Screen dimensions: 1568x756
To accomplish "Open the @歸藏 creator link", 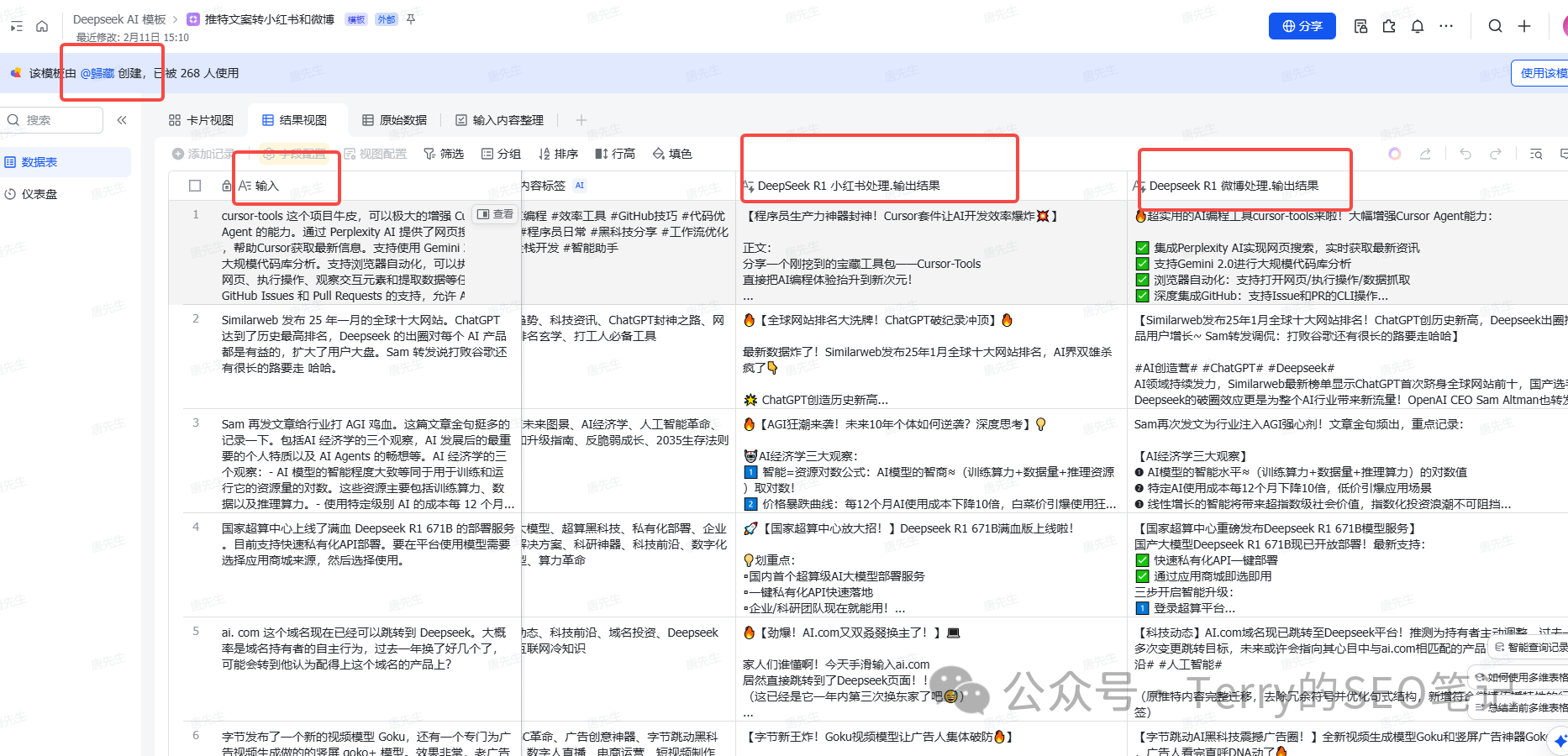I will click(97, 73).
